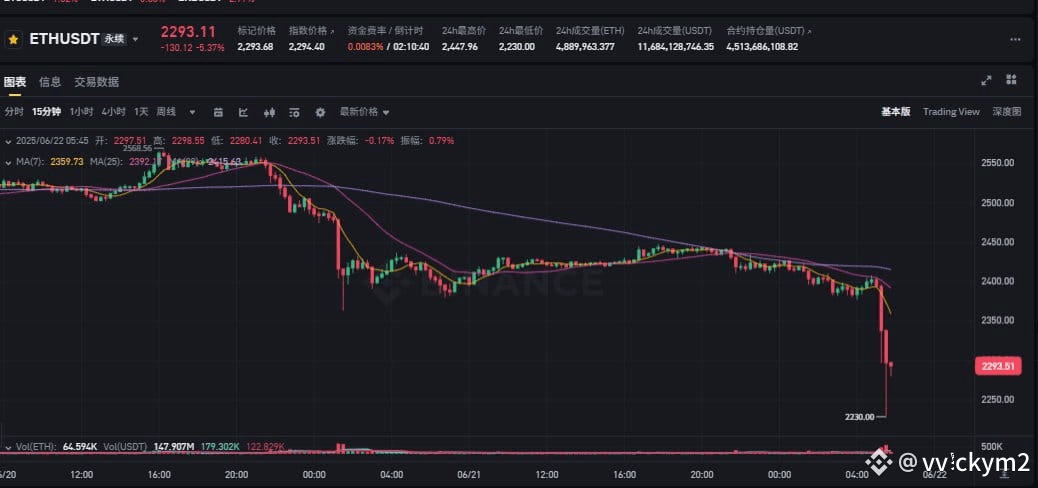Switch to the 图表 tab

click(x=15, y=82)
